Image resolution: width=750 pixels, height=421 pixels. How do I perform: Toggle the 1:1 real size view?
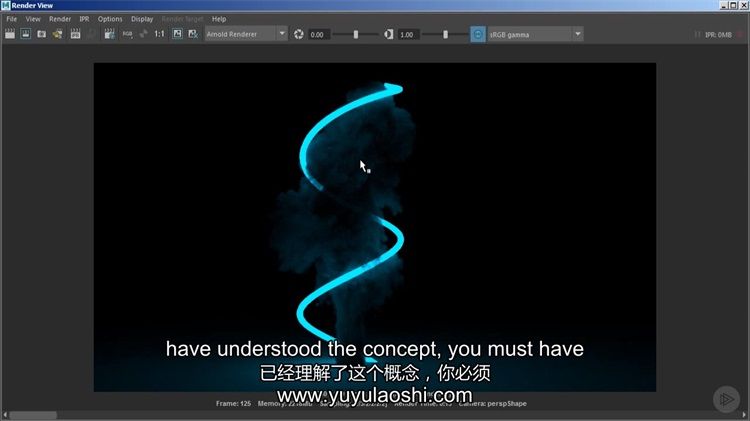pos(159,34)
